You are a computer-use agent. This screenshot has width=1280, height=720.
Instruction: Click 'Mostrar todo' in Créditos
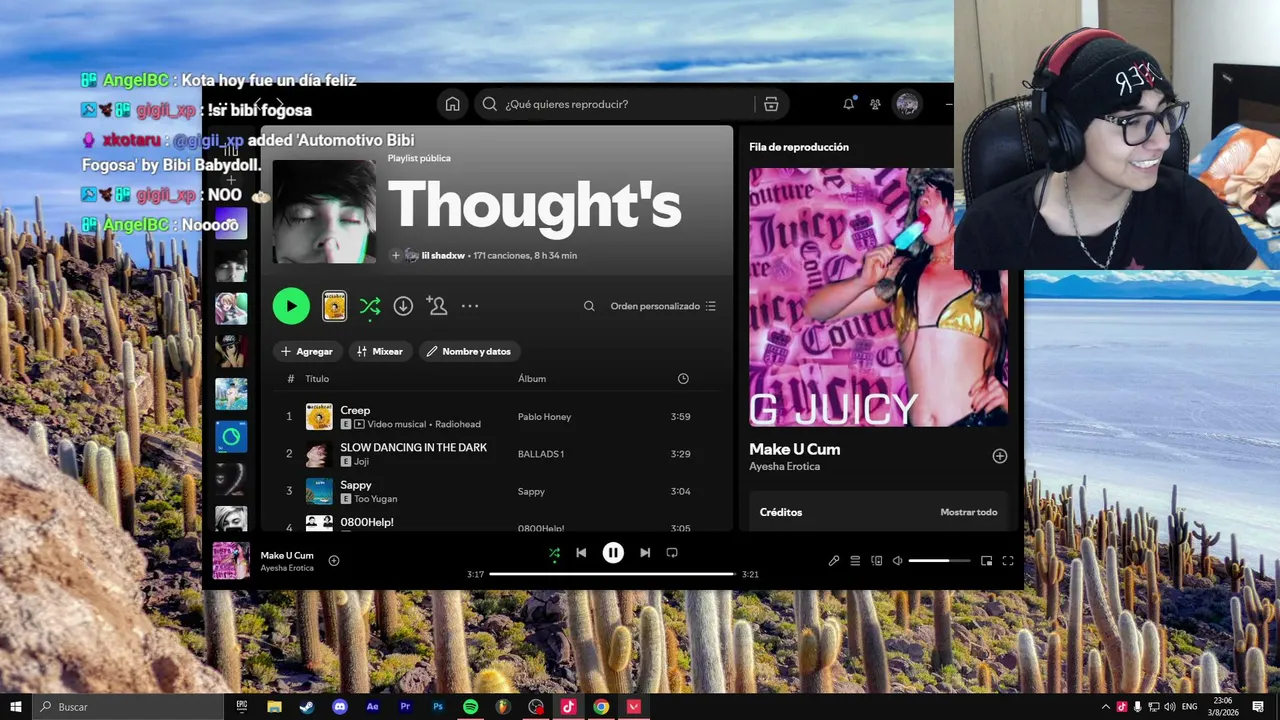tap(968, 512)
